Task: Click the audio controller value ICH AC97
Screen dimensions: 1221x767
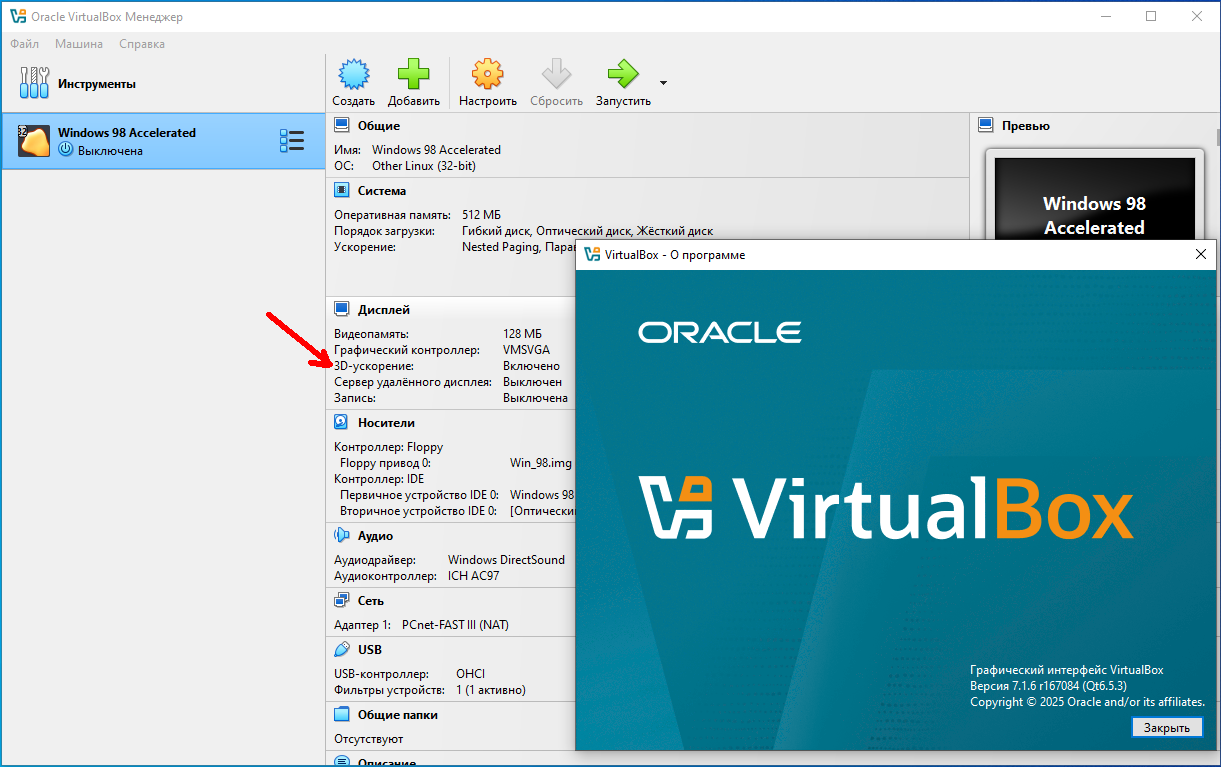Action: click(x=473, y=576)
